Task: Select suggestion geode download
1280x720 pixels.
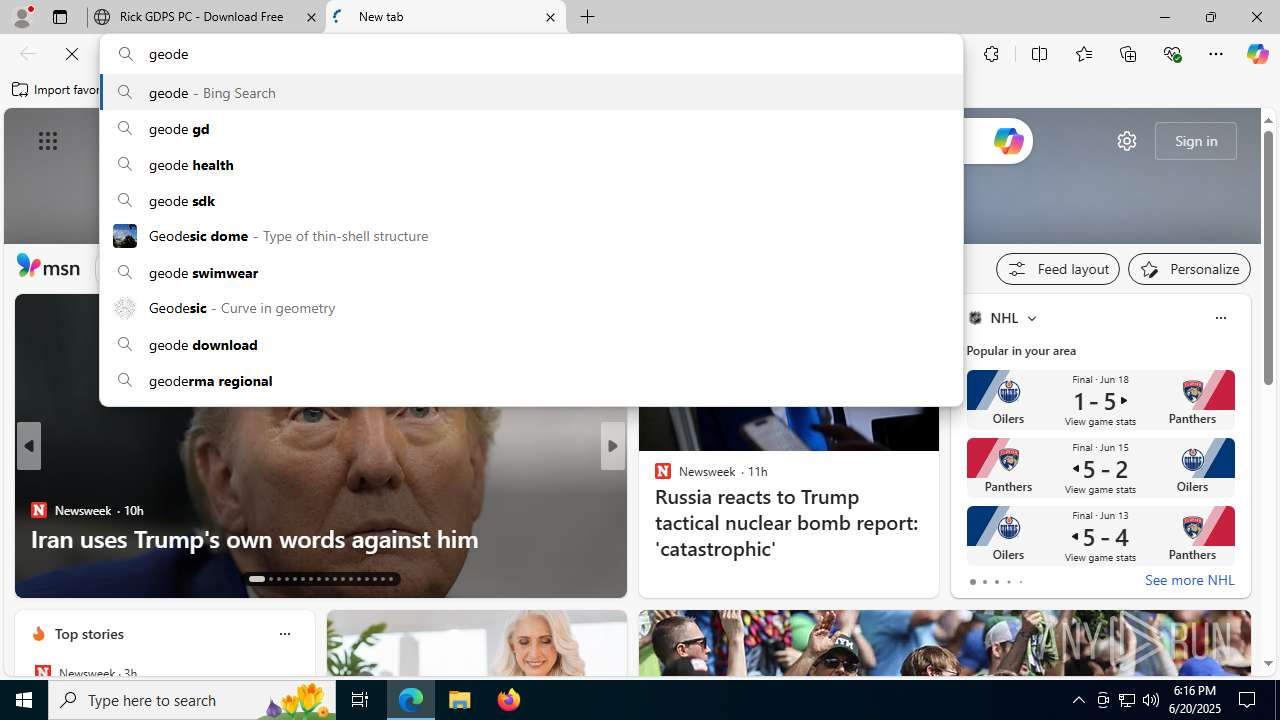Action: tap(531, 345)
